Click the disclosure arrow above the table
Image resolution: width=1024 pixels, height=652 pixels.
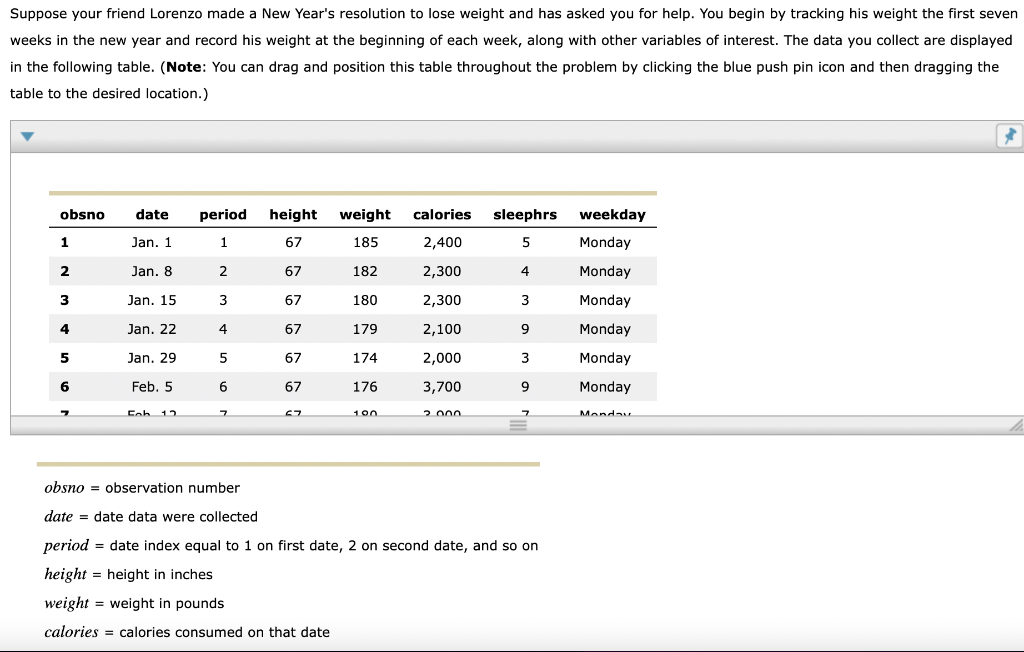[x=27, y=135]
